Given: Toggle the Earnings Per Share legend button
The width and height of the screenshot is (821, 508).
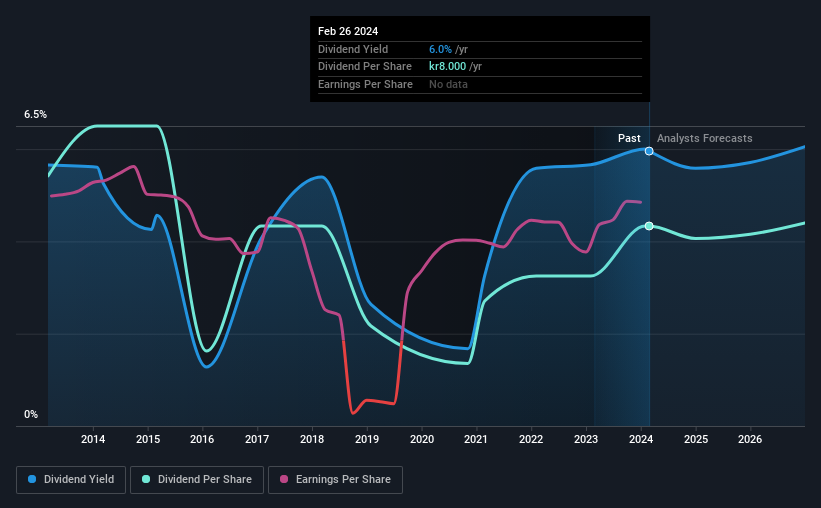Looking at the screenshot, I should [336, 480].
